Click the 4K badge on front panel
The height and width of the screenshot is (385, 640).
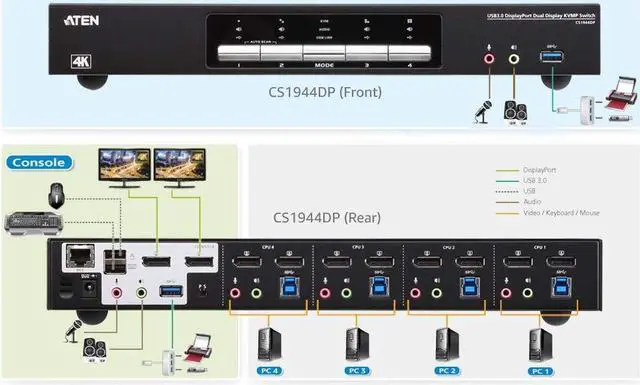point(81,61)
